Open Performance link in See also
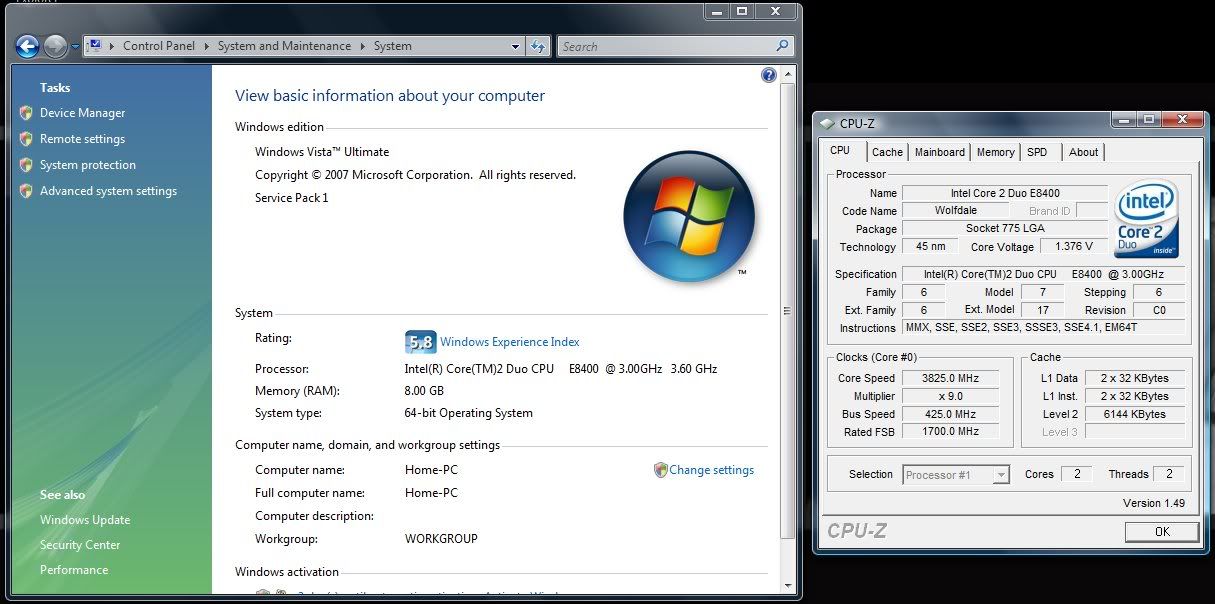The width and height of the screenshot is (1215, 604). click(x=74, y=570)
